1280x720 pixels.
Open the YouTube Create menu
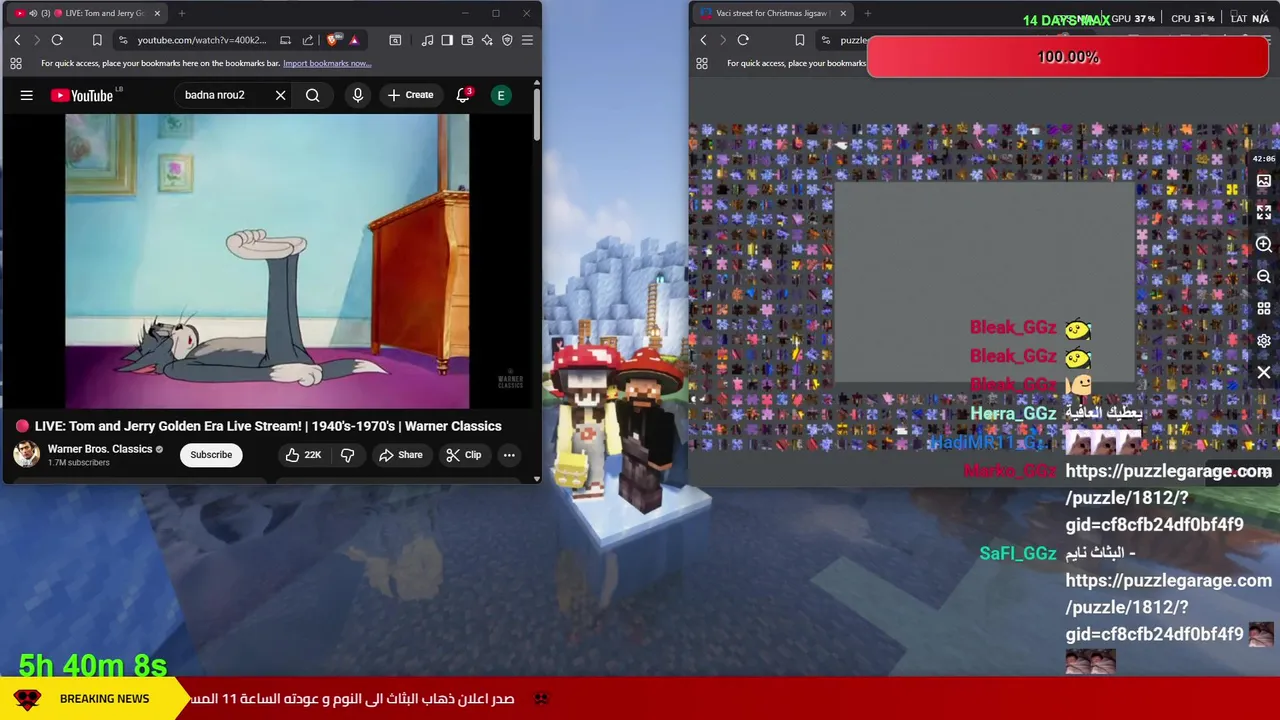point(411,95)
